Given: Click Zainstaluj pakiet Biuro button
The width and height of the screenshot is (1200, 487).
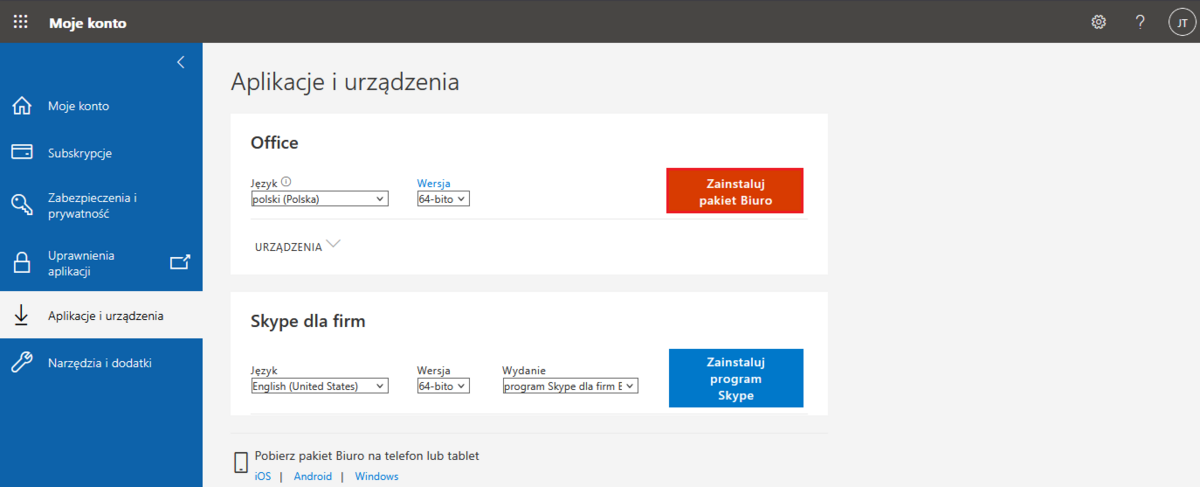Looking at the screenshot, I should [x=735, y=191].
